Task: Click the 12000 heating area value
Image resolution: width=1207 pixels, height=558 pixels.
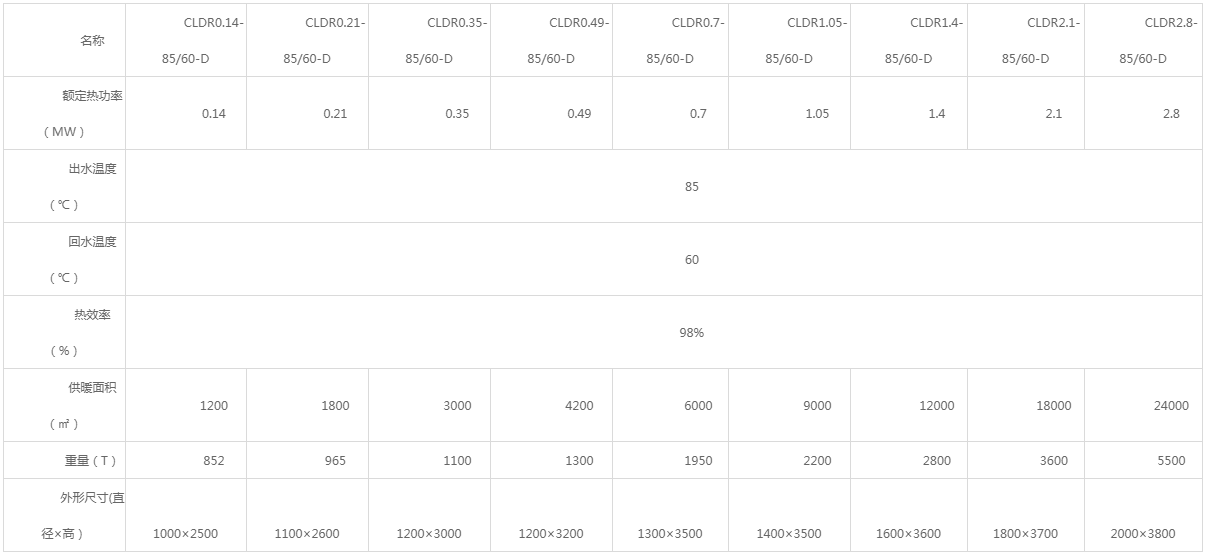Action: tap(936, 406)
